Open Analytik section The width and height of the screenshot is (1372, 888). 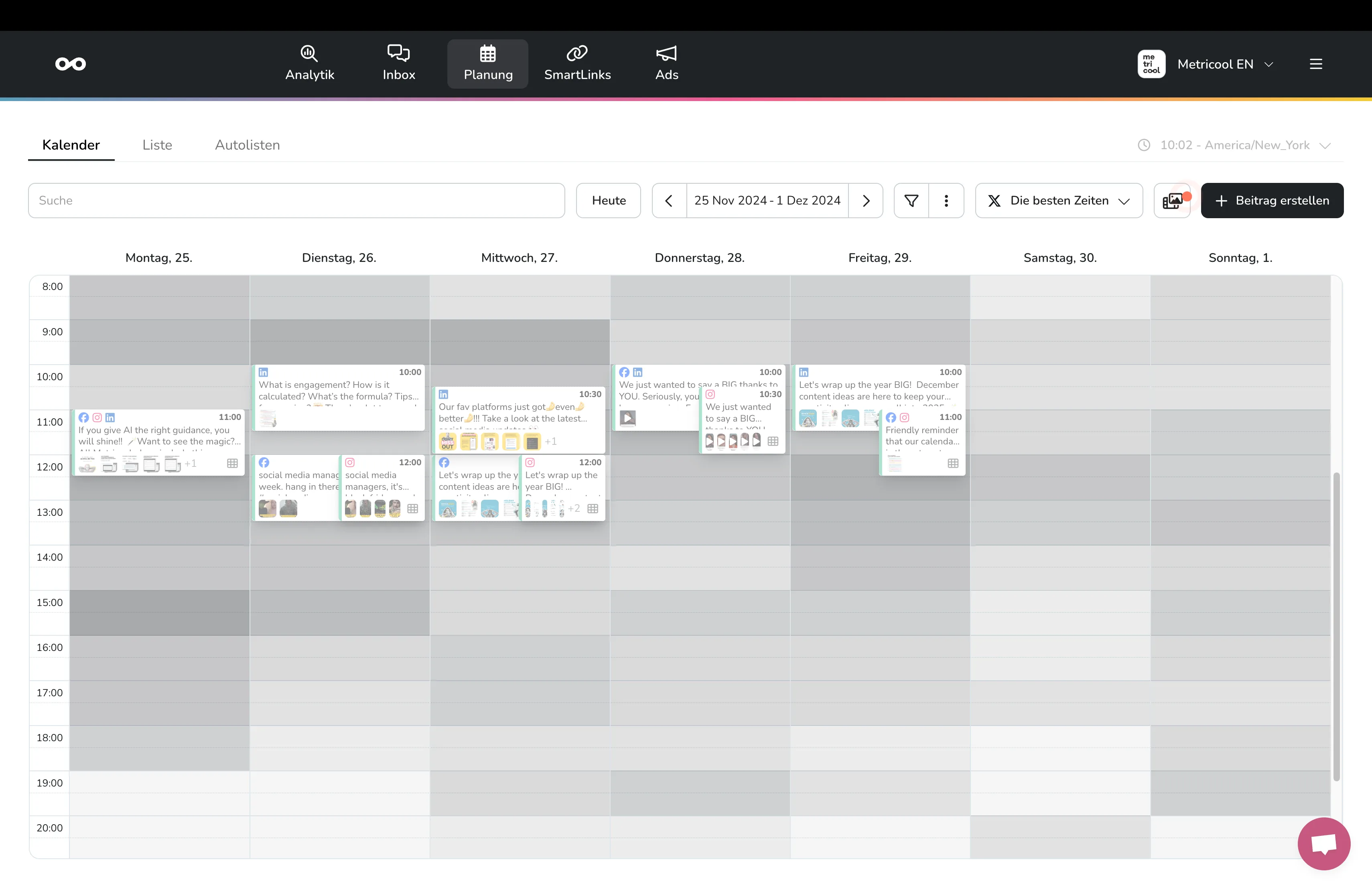tap(310, 64)
